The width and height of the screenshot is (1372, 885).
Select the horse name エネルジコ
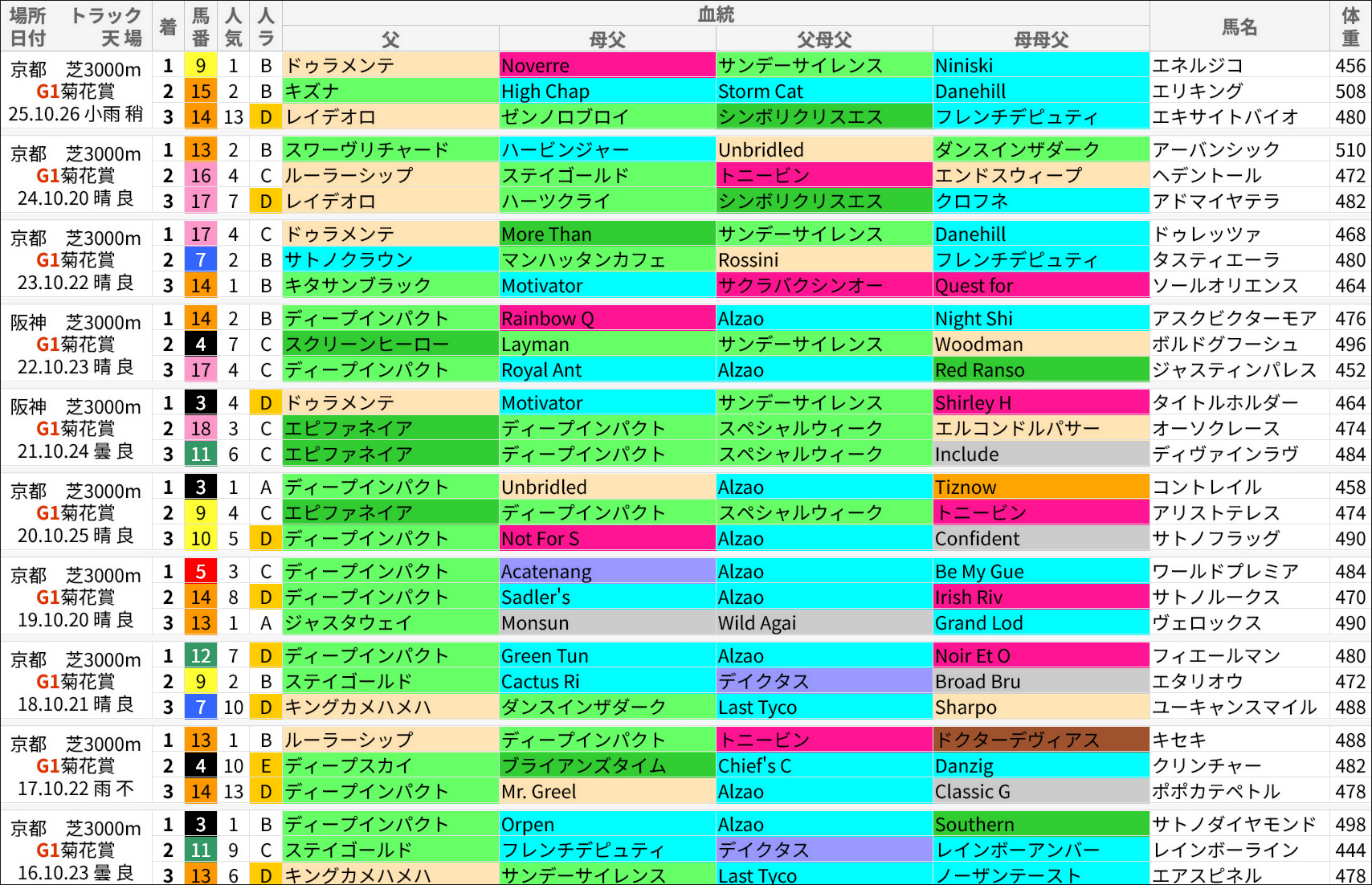click(x=1198, y=66)
